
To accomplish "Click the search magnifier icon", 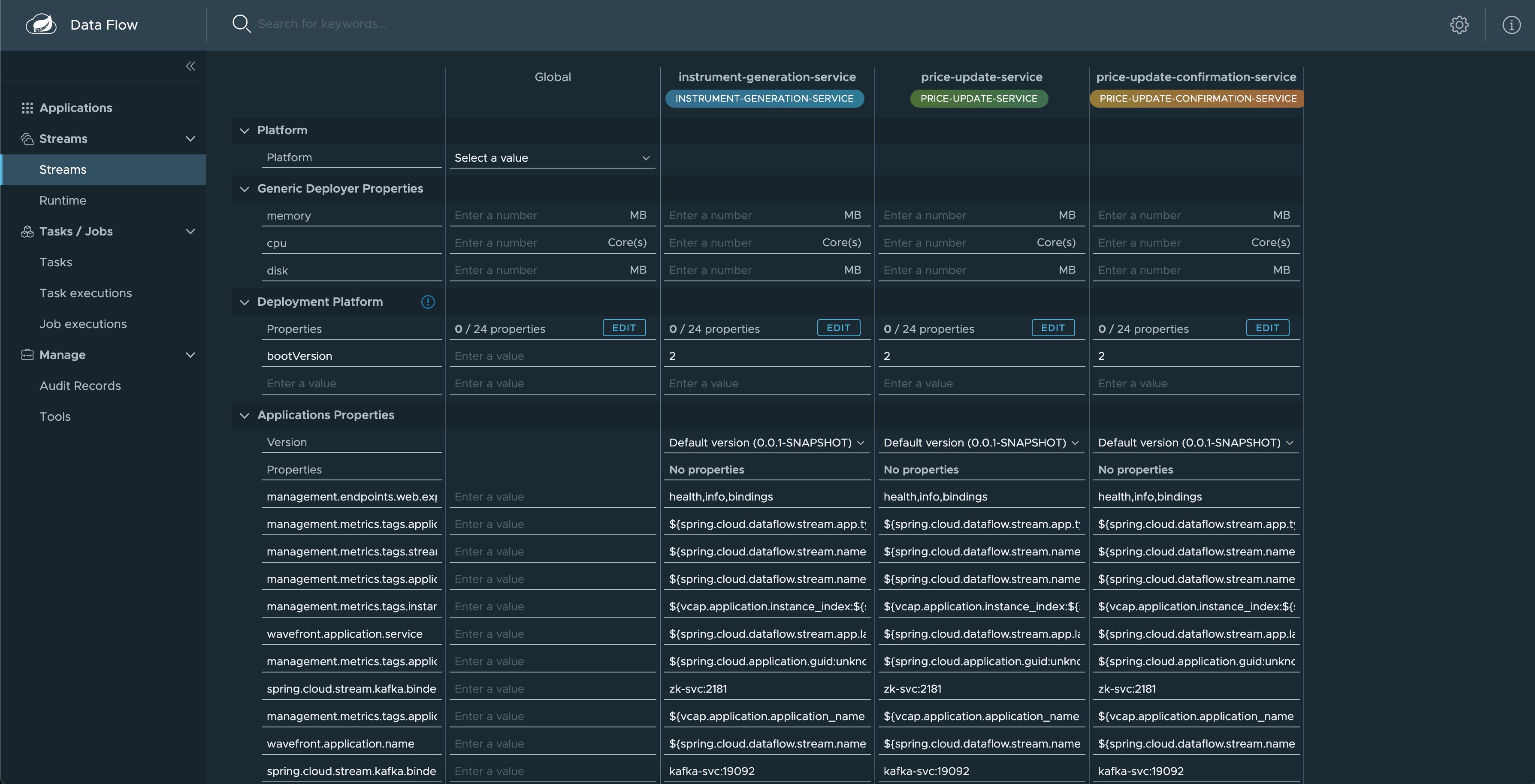I will (242, 23).
